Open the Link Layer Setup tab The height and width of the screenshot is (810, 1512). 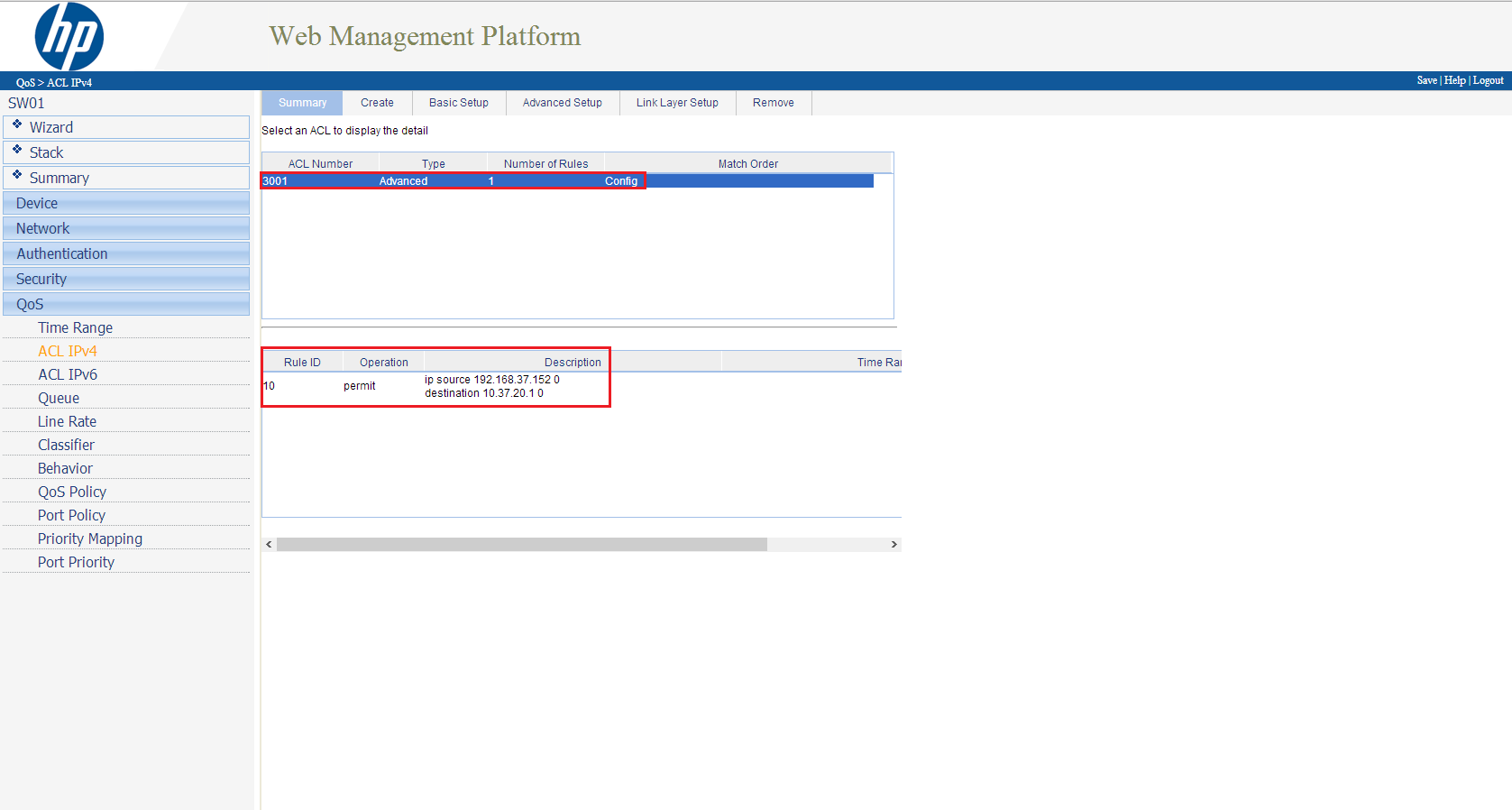677,103
